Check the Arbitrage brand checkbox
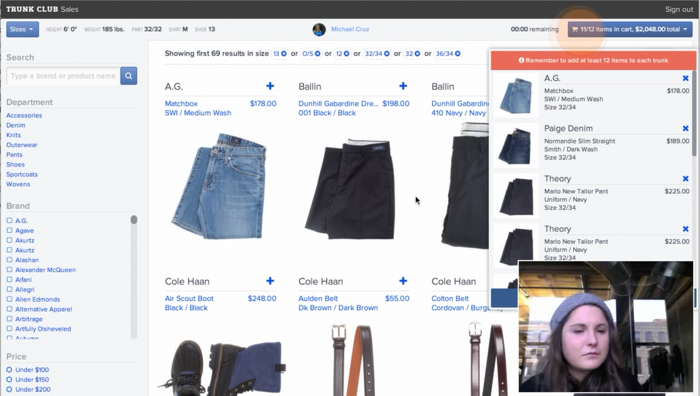Image resolution: width=700 pixels, height=396 pixels. [x=9, y=319]
